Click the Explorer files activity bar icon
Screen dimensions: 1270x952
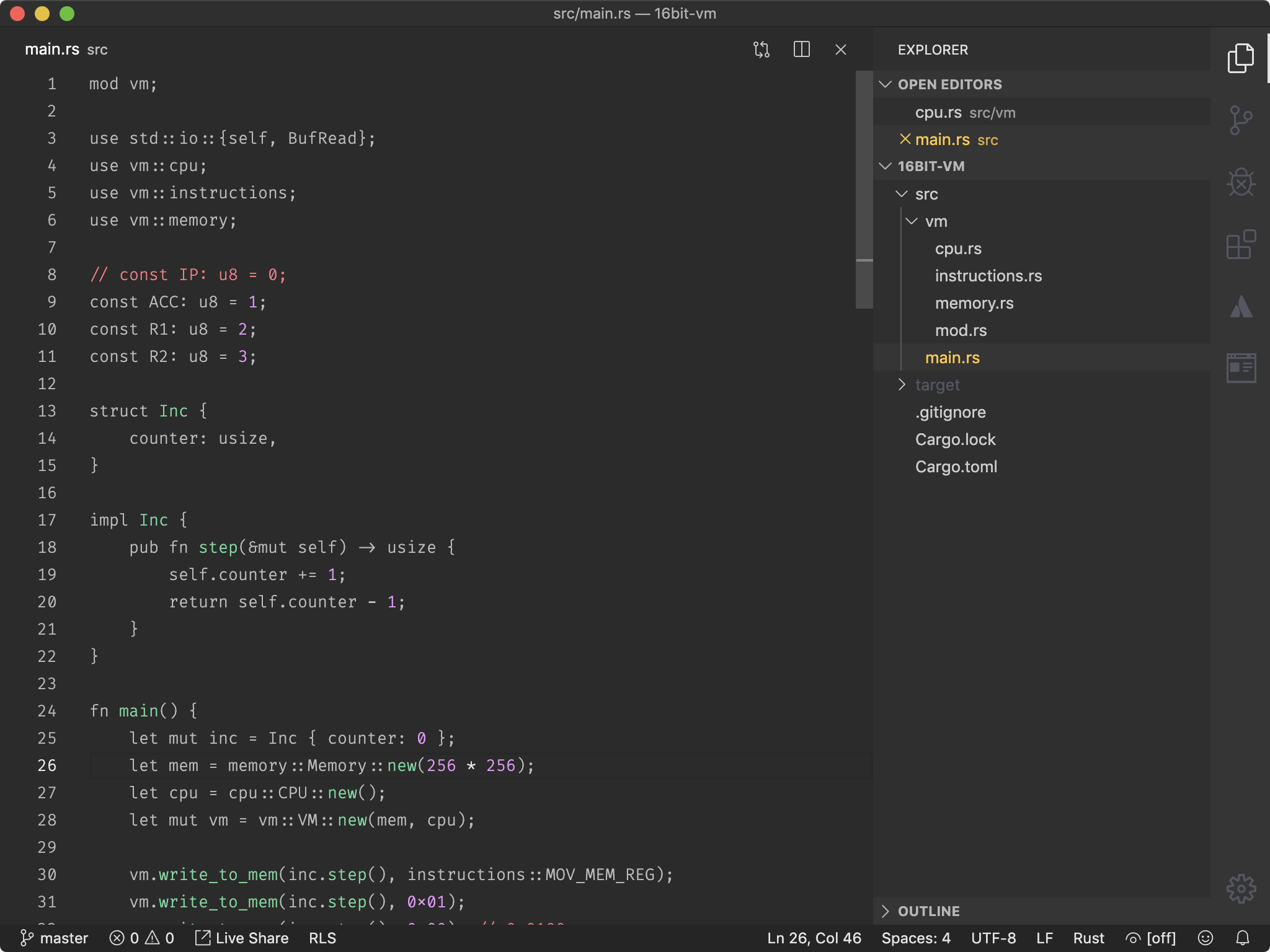point(1240,58)
